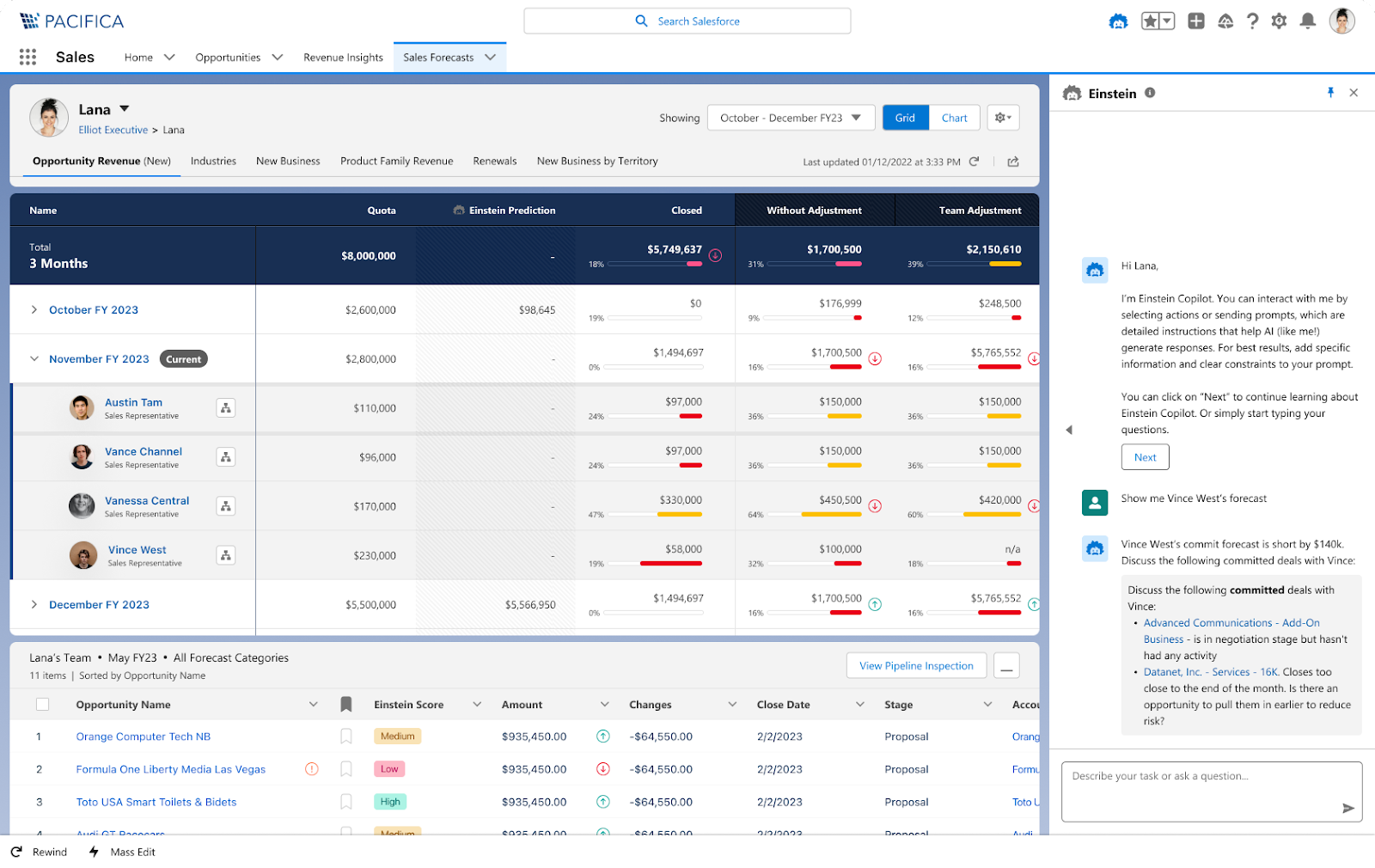Viewport: 1375px width, 868px height.
Task: Bookmark Formula One Liberty Media row
Action: pos(346,769)
